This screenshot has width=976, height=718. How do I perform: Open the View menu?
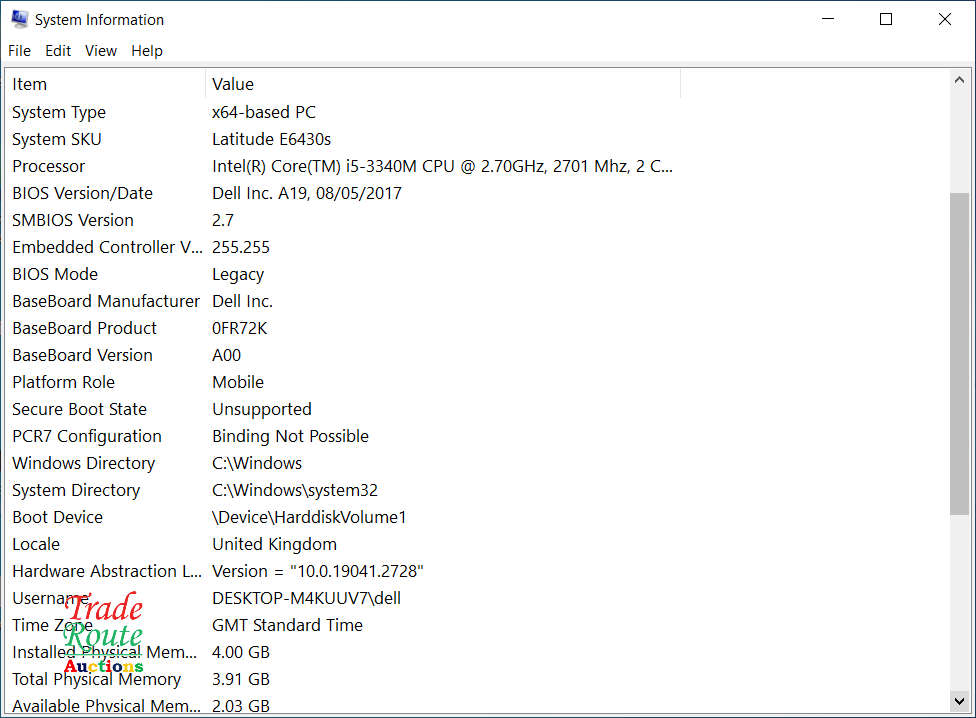pyautogui.click(x=101, y=51)
